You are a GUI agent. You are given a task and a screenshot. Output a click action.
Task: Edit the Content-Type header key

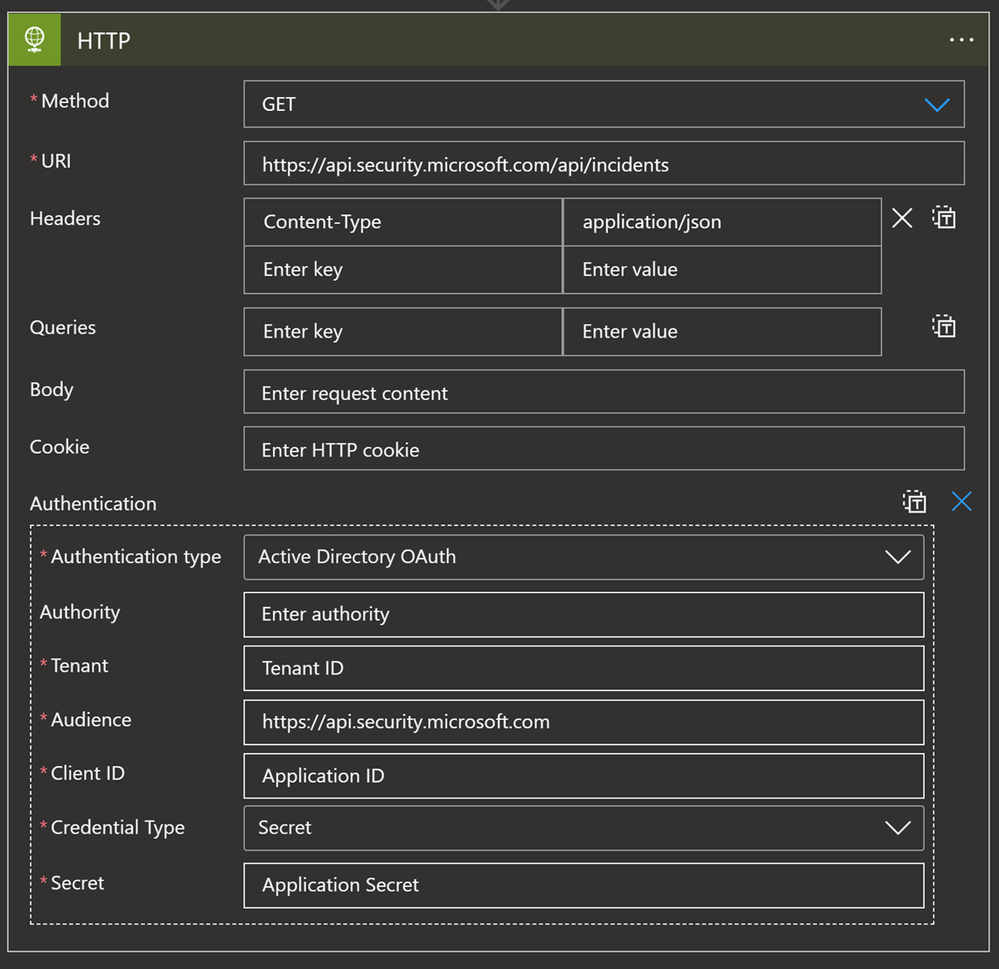point(402,222)
